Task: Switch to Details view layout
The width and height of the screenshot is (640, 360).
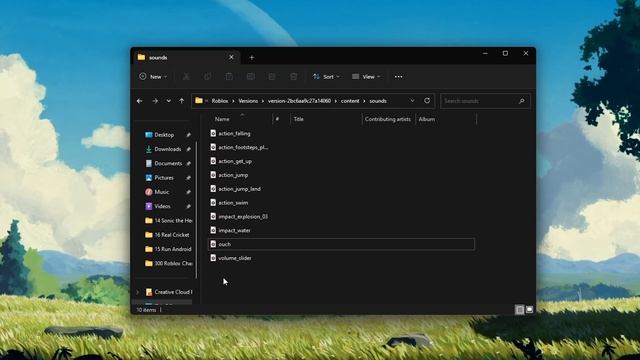Action: [x=520, y=310]
